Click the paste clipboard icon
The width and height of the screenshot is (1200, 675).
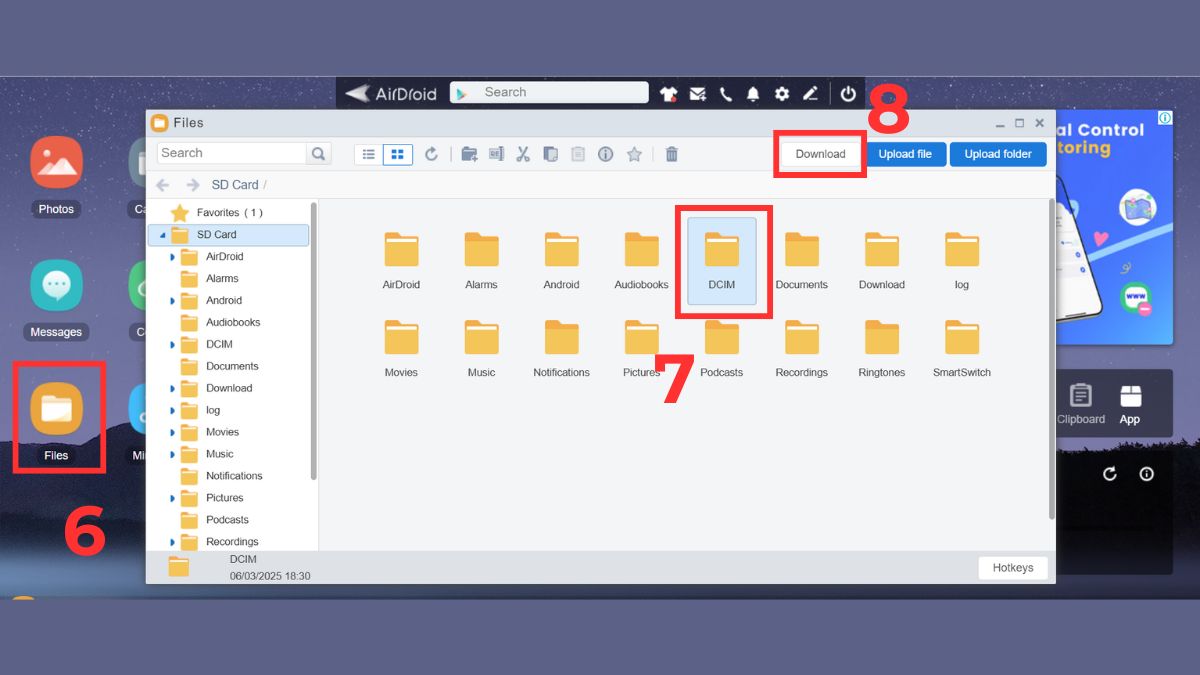click(578, 154)
